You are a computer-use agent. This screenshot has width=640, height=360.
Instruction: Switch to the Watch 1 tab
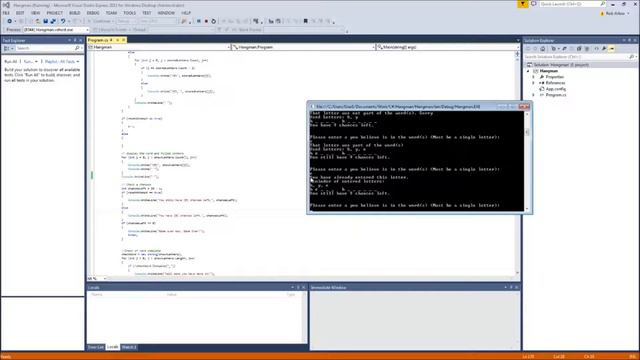coord(129,347)
